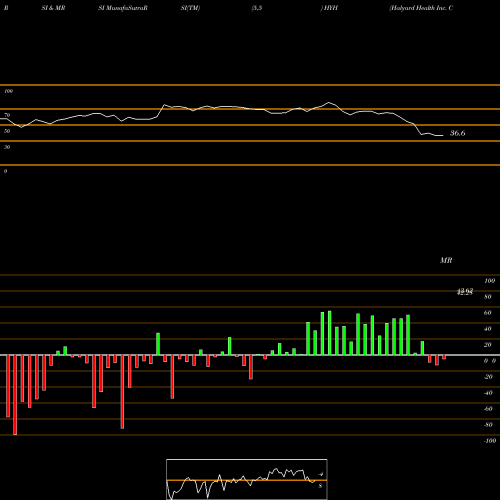Click the 50 level label on RSI axis
This screenshot has height=500, width=500.
pyautogui.click(x=7, y=131)
